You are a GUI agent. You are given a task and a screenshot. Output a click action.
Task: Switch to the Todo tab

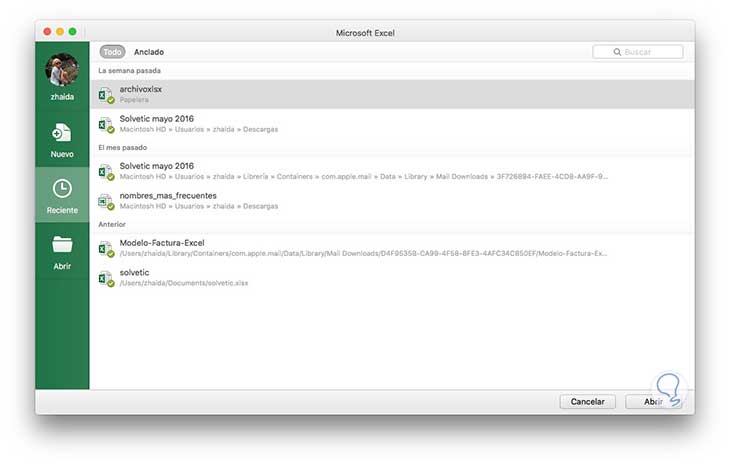coord(112,52)
